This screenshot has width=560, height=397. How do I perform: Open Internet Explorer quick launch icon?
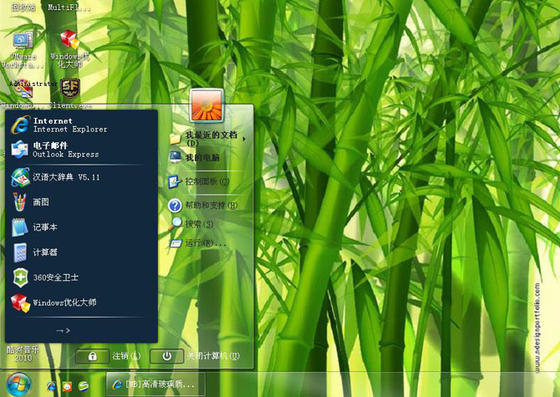(x=51, y=386)
